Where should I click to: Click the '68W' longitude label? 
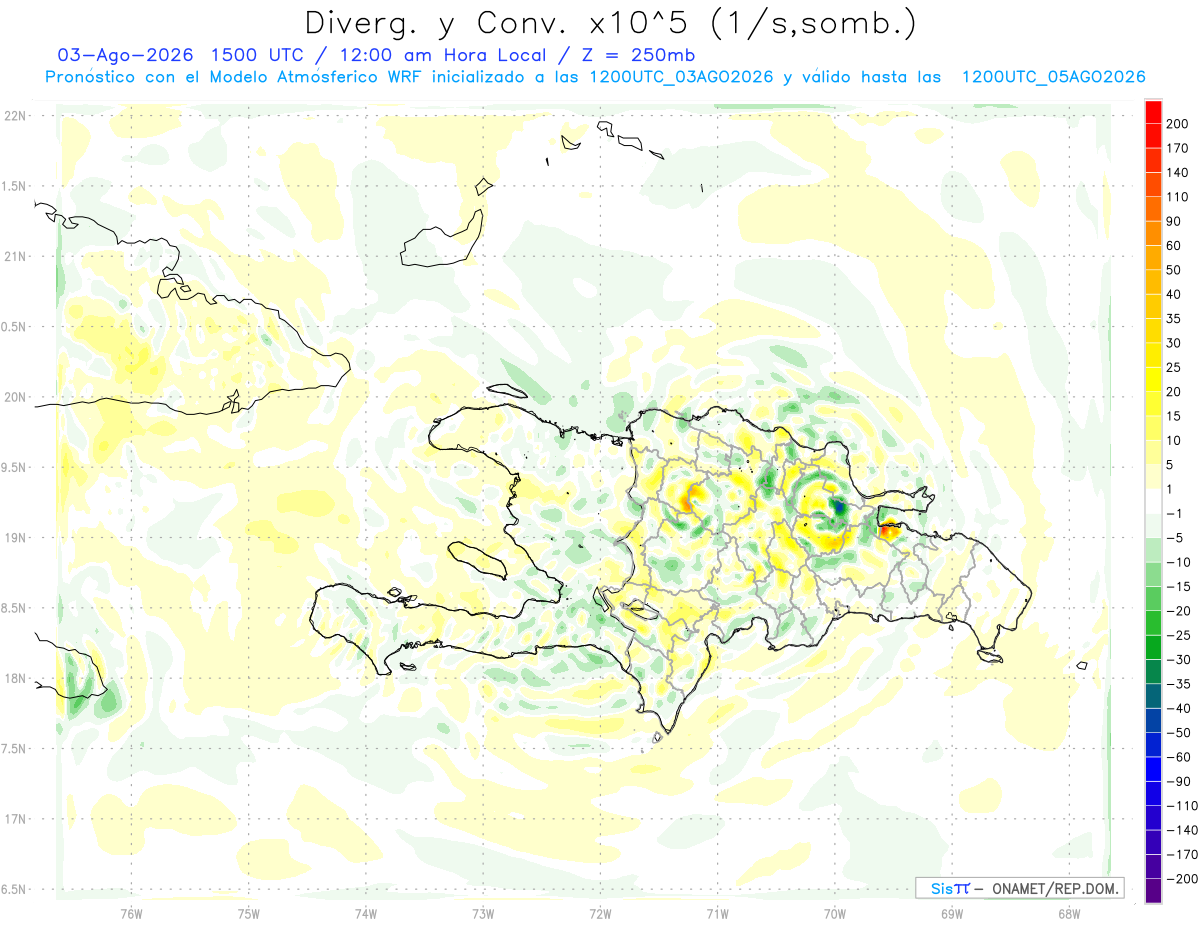(x=1068, y=912)
